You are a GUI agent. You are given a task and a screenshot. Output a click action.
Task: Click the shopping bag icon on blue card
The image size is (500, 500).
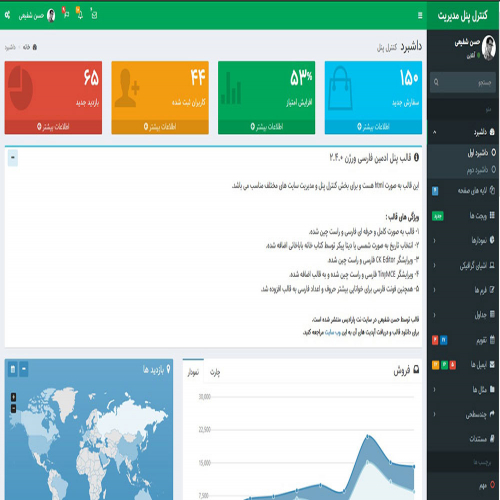(x=340, y=88)
